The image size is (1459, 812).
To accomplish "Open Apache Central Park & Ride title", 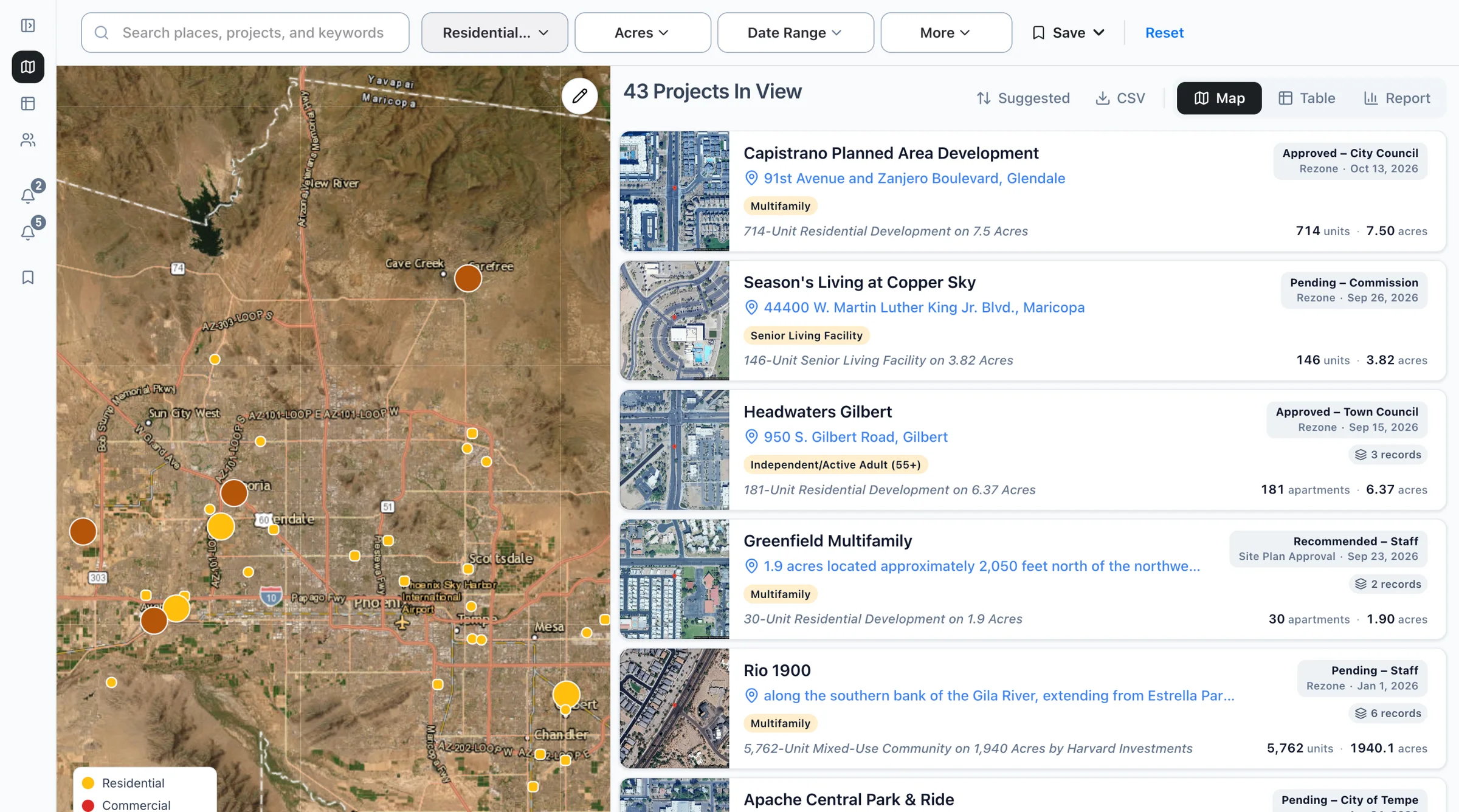I will [849, 800].
